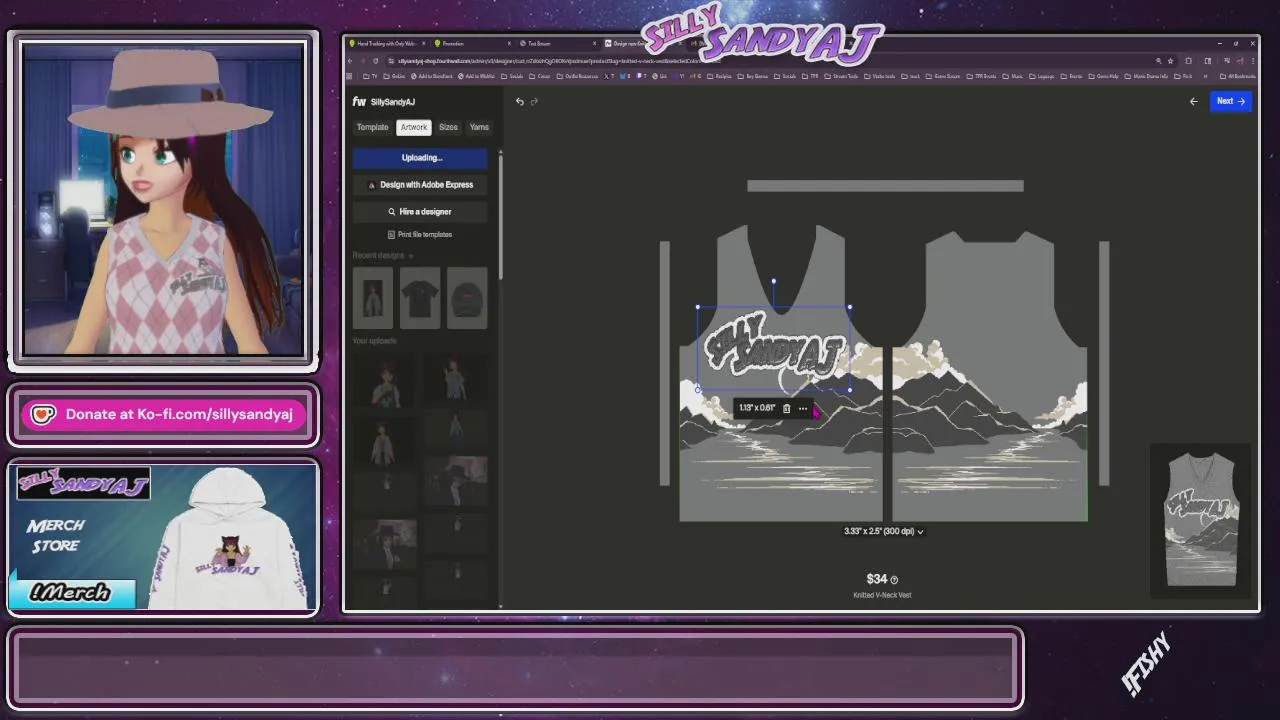Open the browser apps grid icon
Image resolution: width=1280 pixels, height=720 pixels.
coord(349,76)
